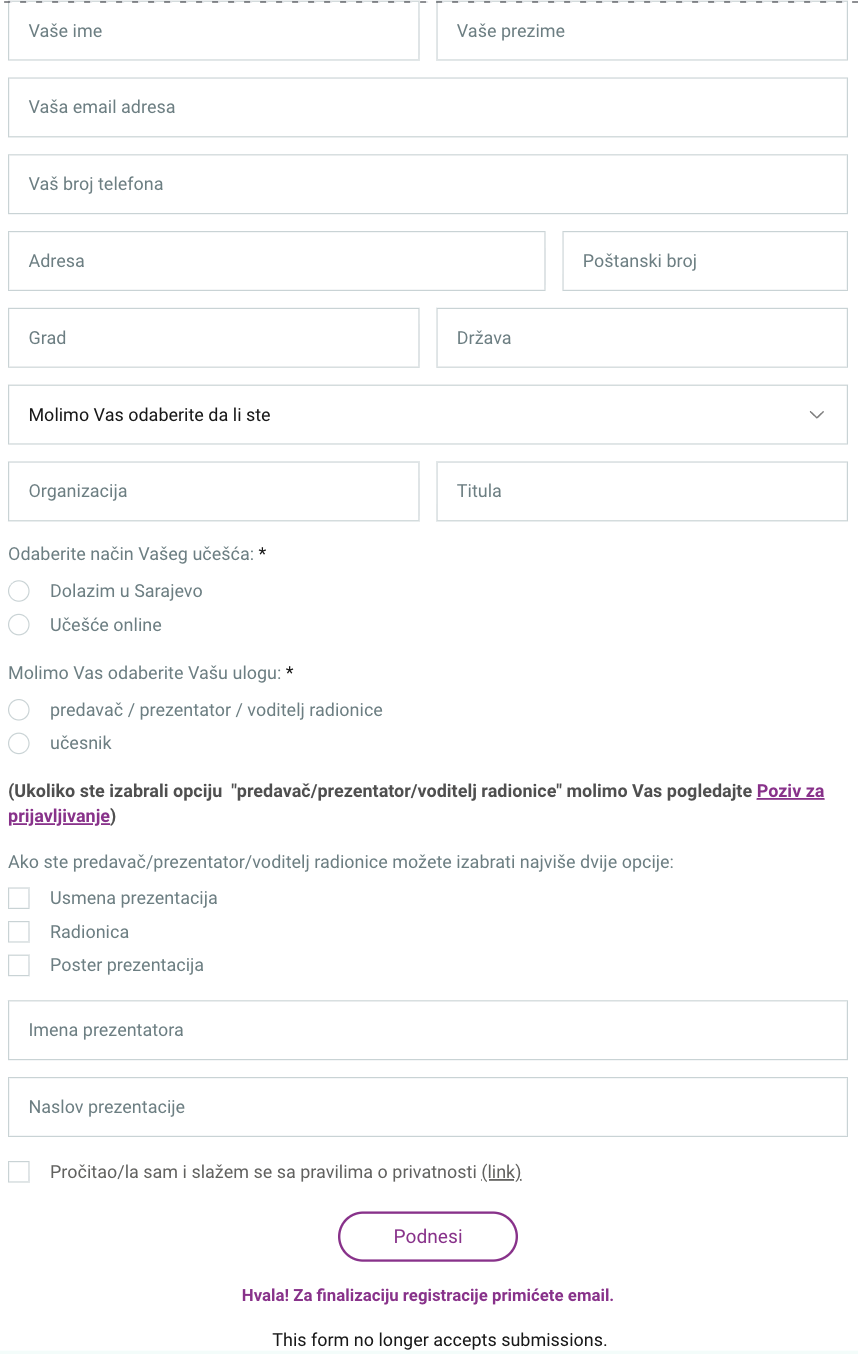Accept the privacy rules checkbox

19,1172
